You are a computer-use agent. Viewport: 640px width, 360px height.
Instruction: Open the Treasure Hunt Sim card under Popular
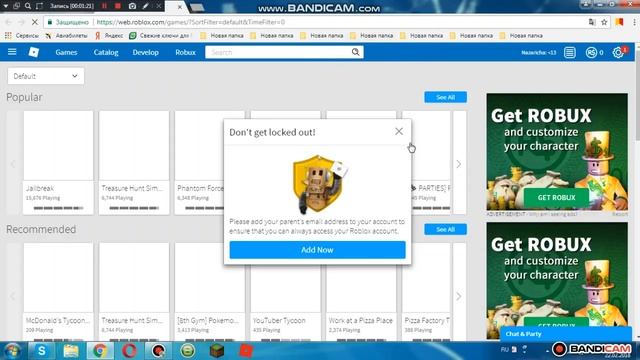134,162
